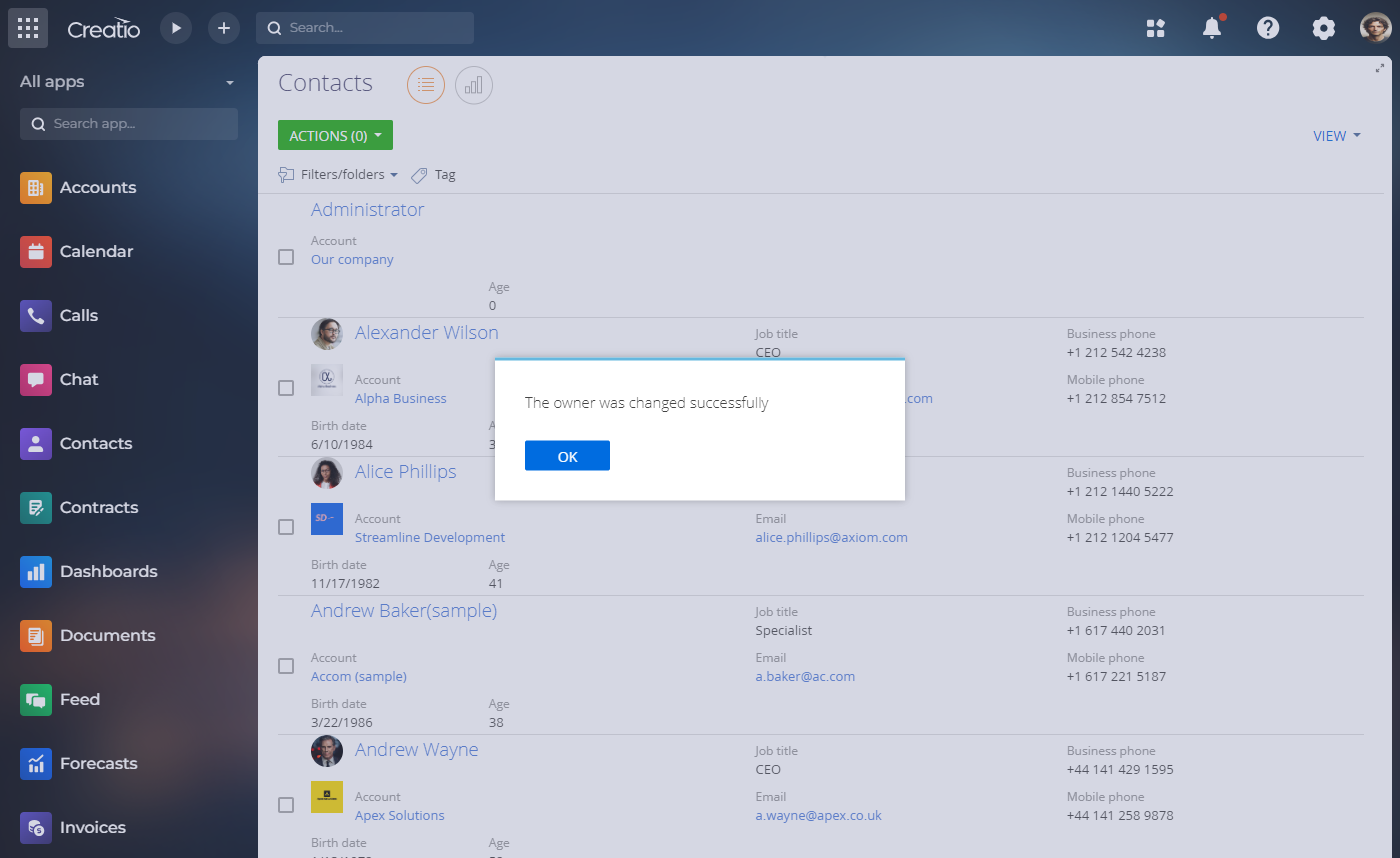Check the Alexander Wilson contact checkbox

(x=286, y=388)
